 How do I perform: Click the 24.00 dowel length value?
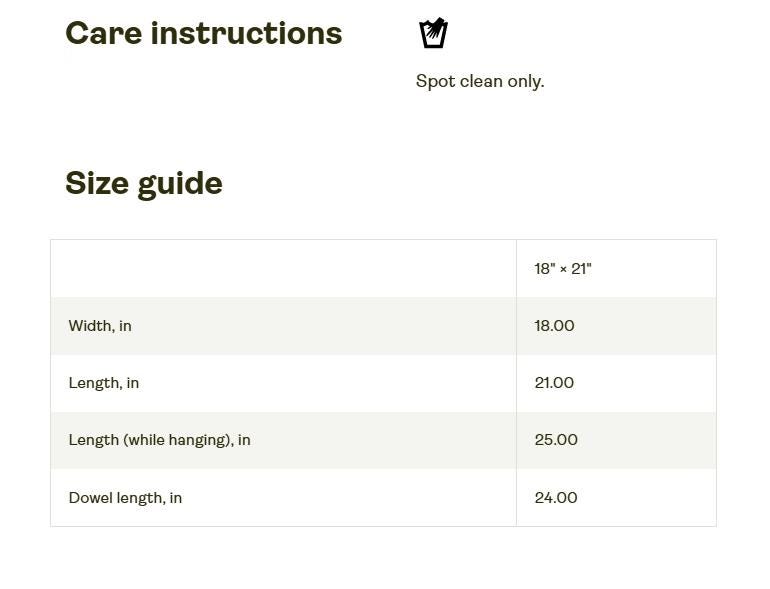[x=556, y=498]
